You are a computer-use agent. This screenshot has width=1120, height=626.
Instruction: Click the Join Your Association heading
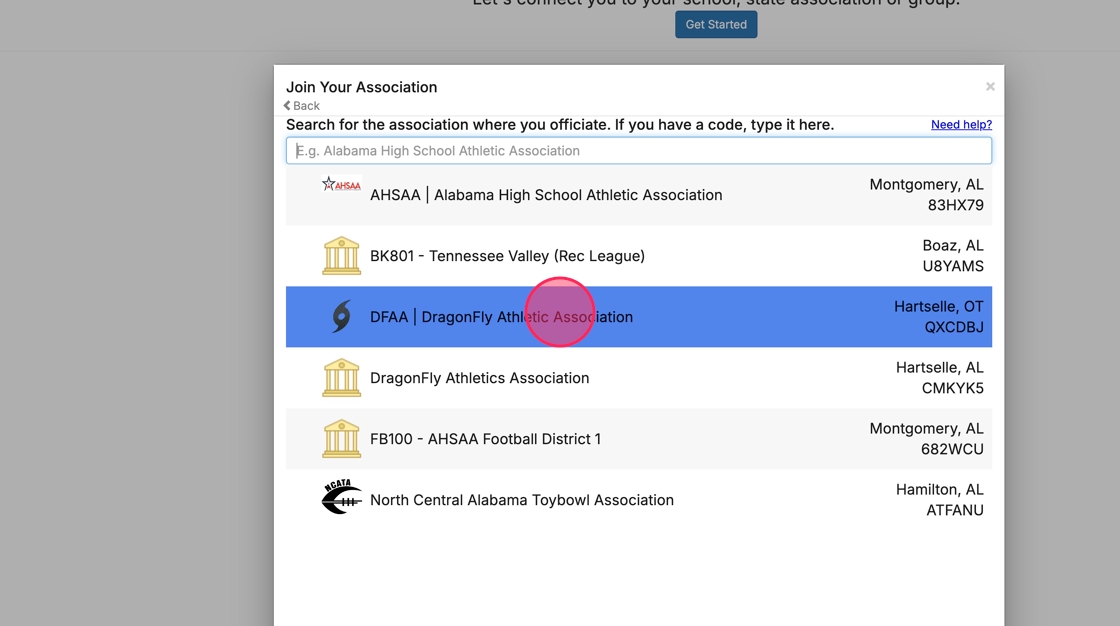pyautogui.click(x=361, y=87)
